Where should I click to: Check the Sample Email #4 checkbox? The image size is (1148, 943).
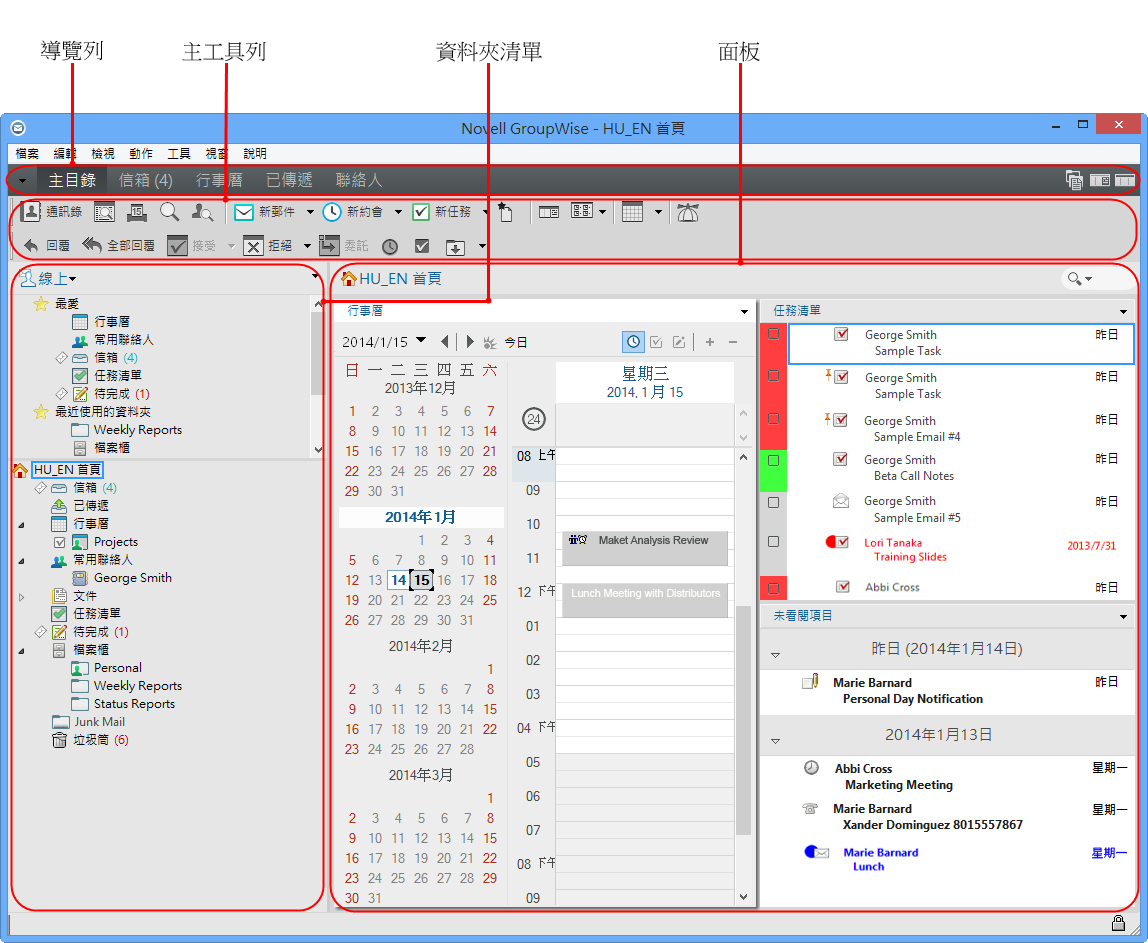tap(773, 419)
